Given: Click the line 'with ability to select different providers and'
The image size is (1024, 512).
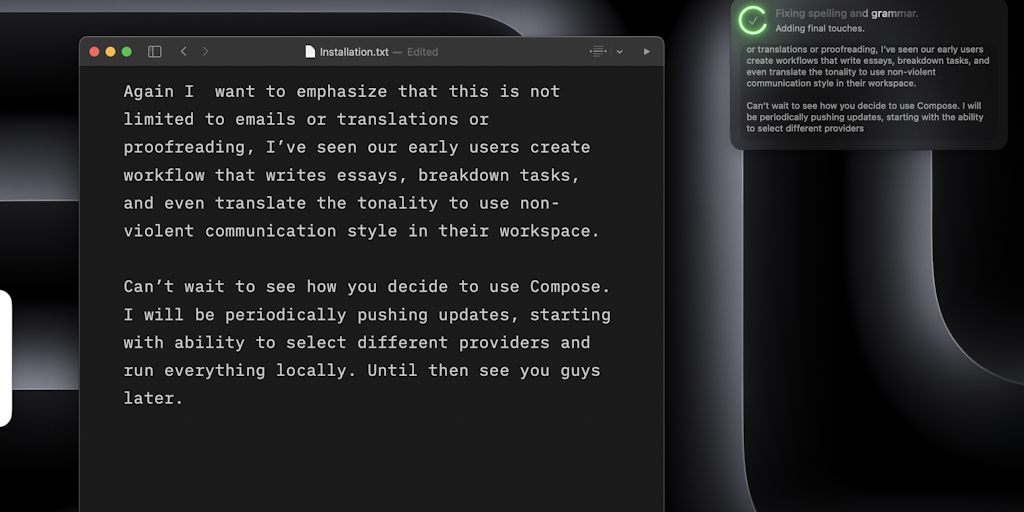Looking at the screenshot, I should click(357, 343).
